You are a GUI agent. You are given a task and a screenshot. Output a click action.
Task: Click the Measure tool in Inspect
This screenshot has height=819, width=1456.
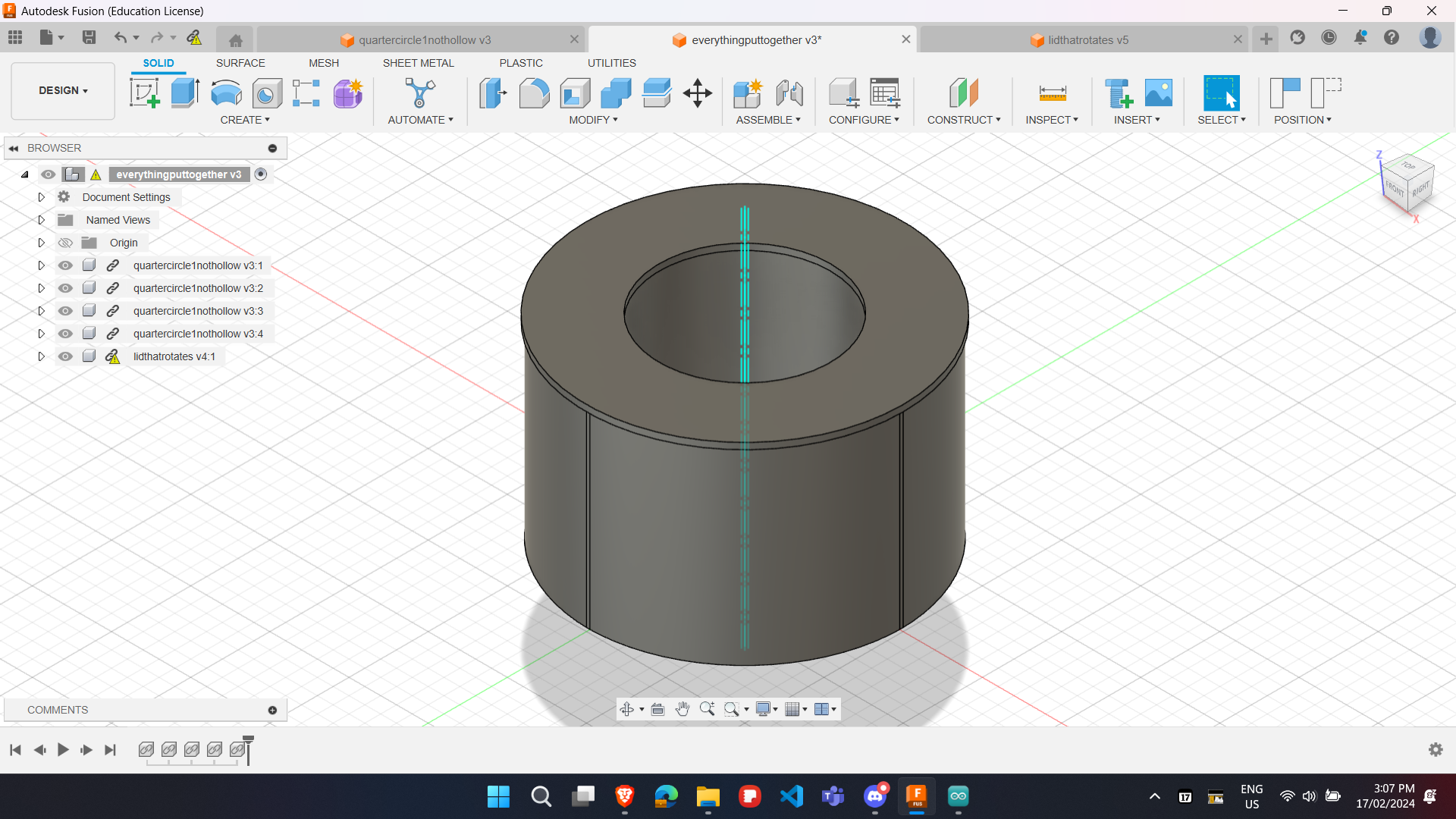1052,93
